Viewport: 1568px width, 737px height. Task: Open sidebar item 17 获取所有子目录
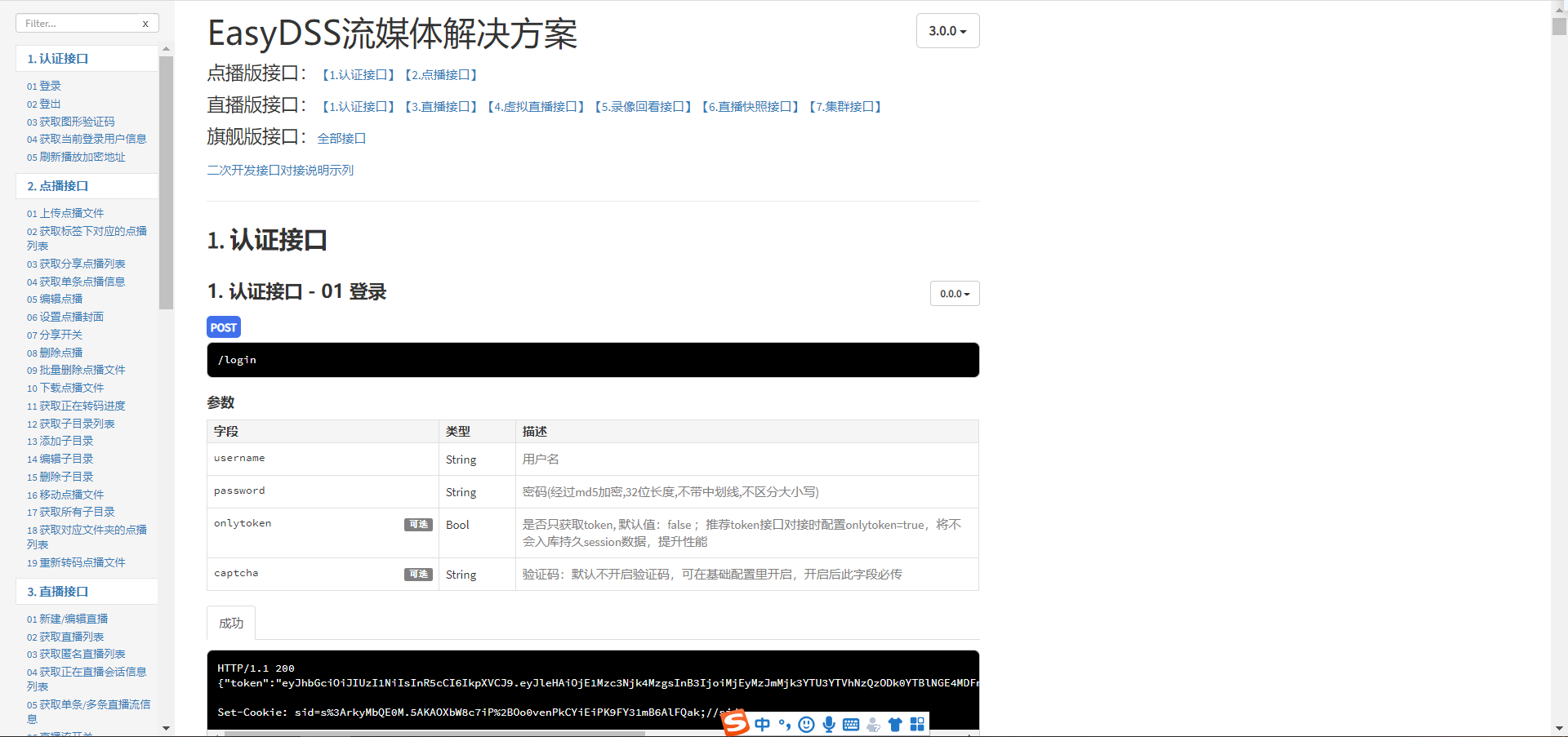click(x=70, y=512)
